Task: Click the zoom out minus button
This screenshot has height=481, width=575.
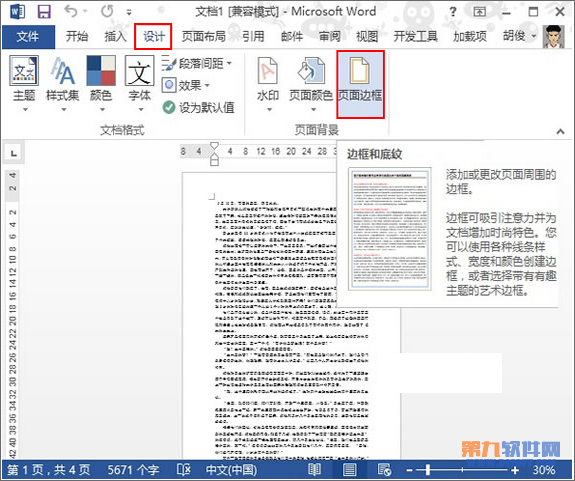Action: (409, 470)
